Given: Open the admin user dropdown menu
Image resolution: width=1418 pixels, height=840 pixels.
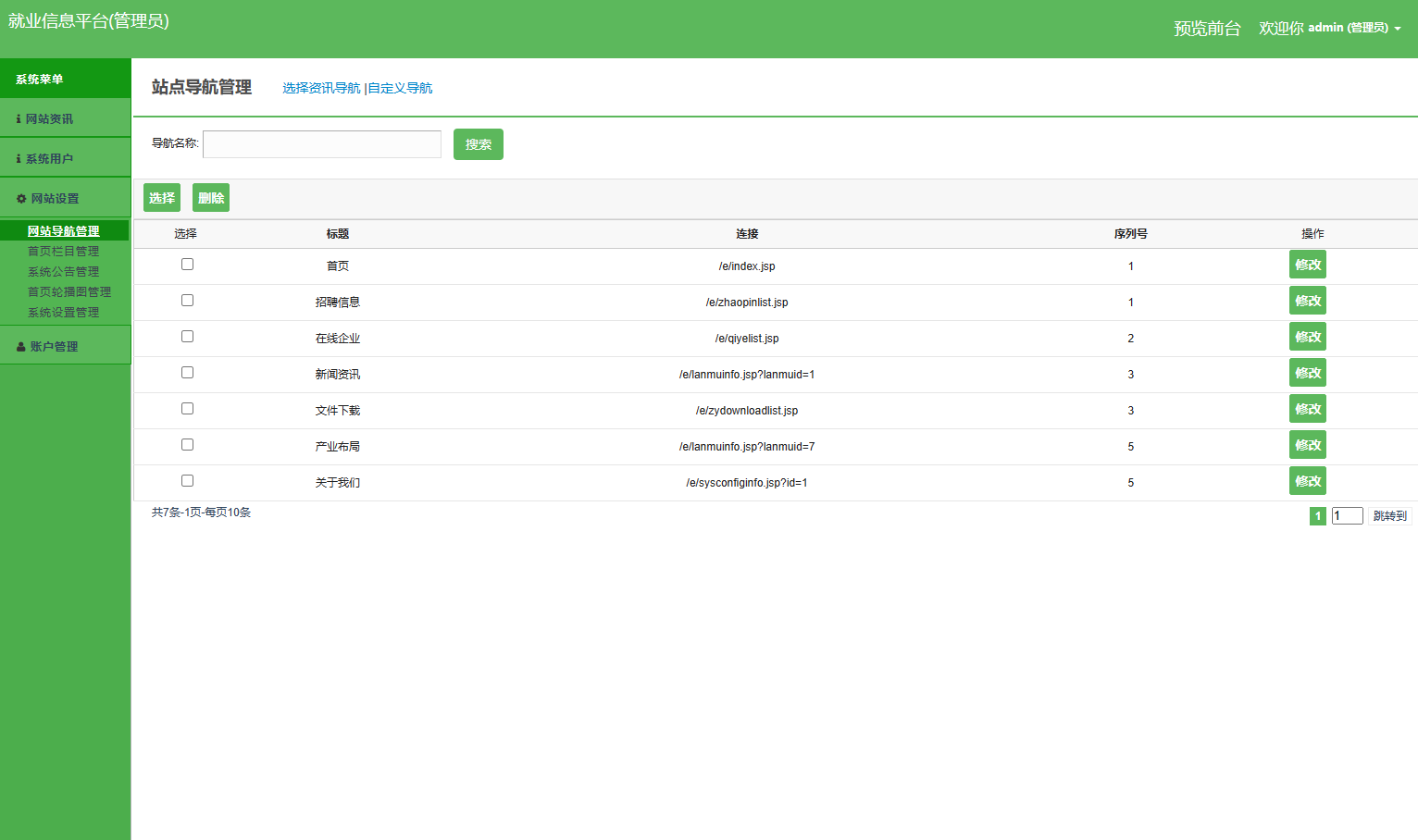Looking at the screenshot, I should (1330, 28).
